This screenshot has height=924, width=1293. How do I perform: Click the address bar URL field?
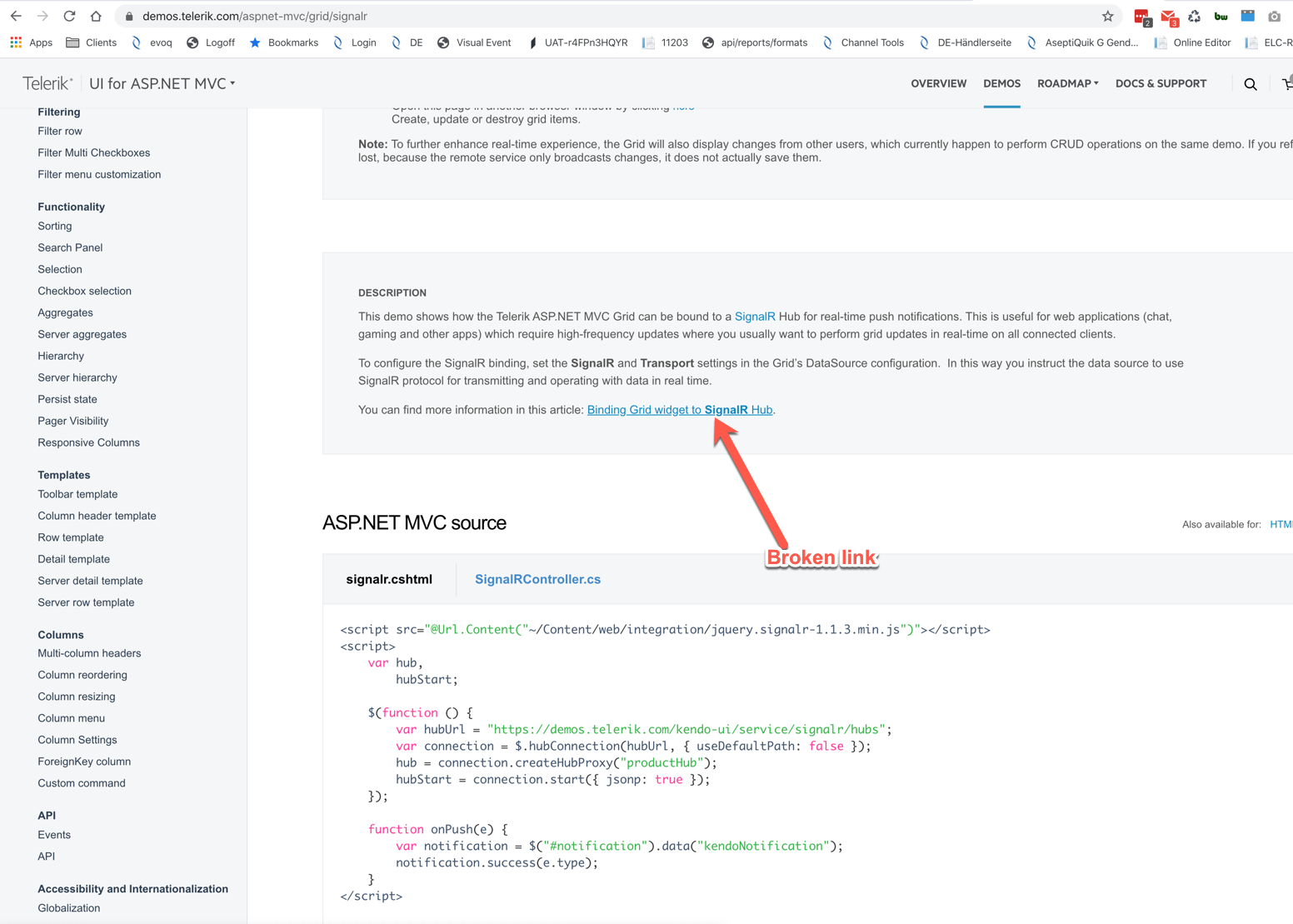pyautogui.click(x=617, y=16)
